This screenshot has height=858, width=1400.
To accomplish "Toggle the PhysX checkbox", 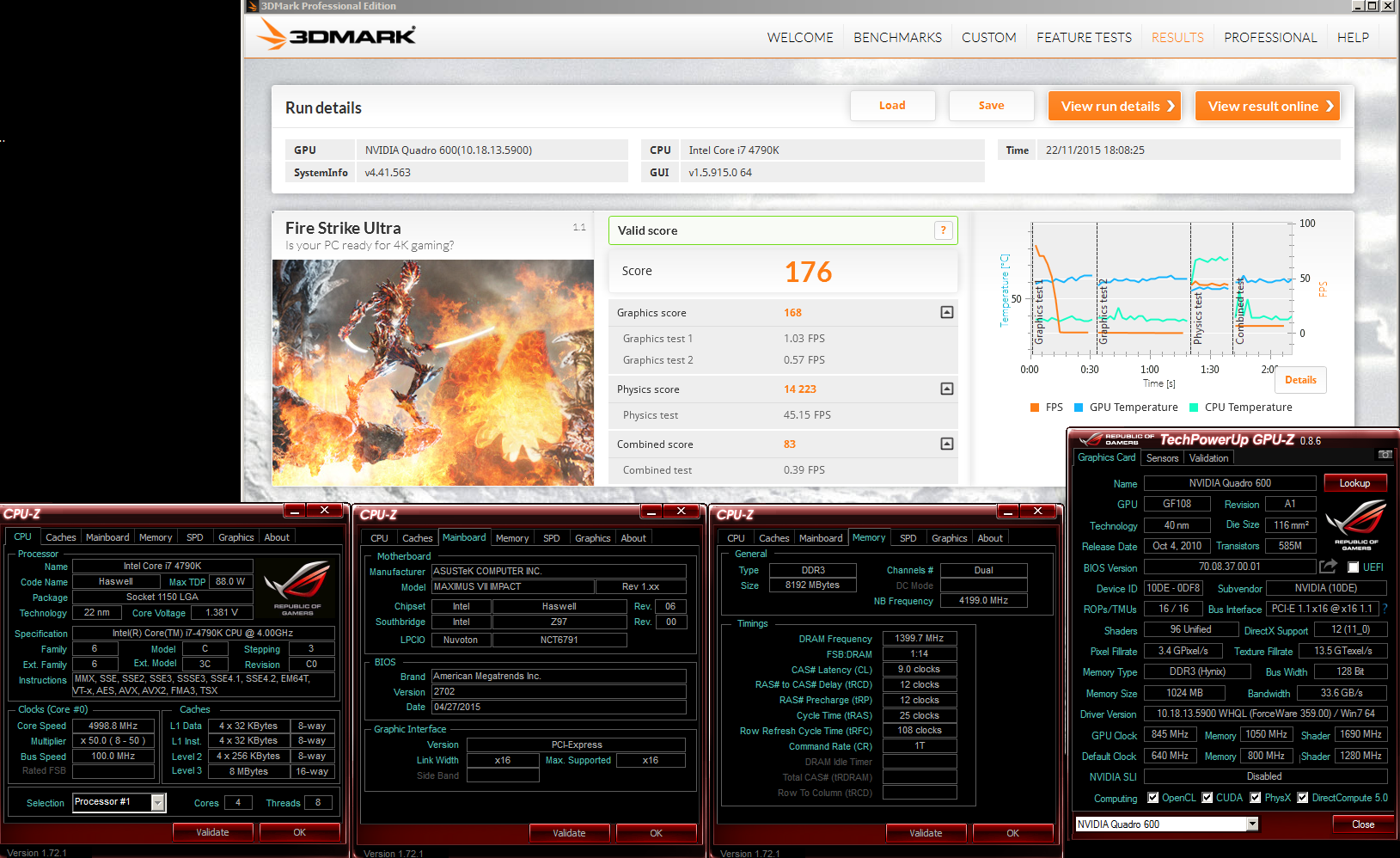I will point(1256,798).
